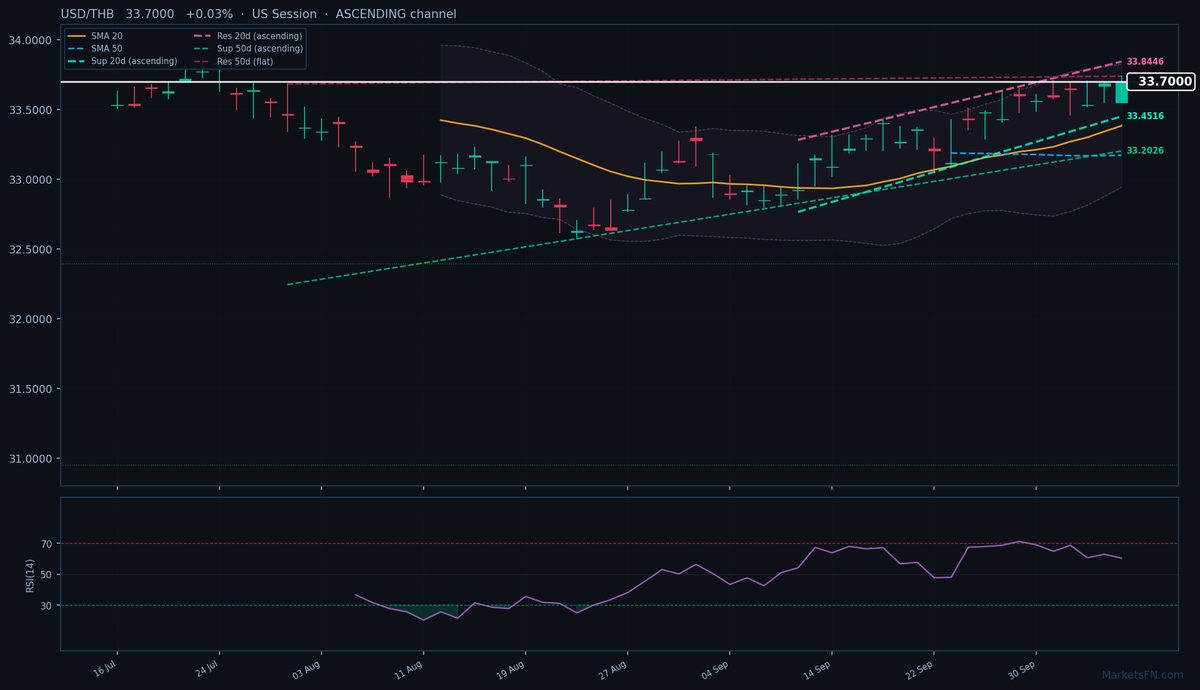This screenshot has height=690, width=1200.
Task: Click the 33.5000 price axis label
Action: (31, 110)
